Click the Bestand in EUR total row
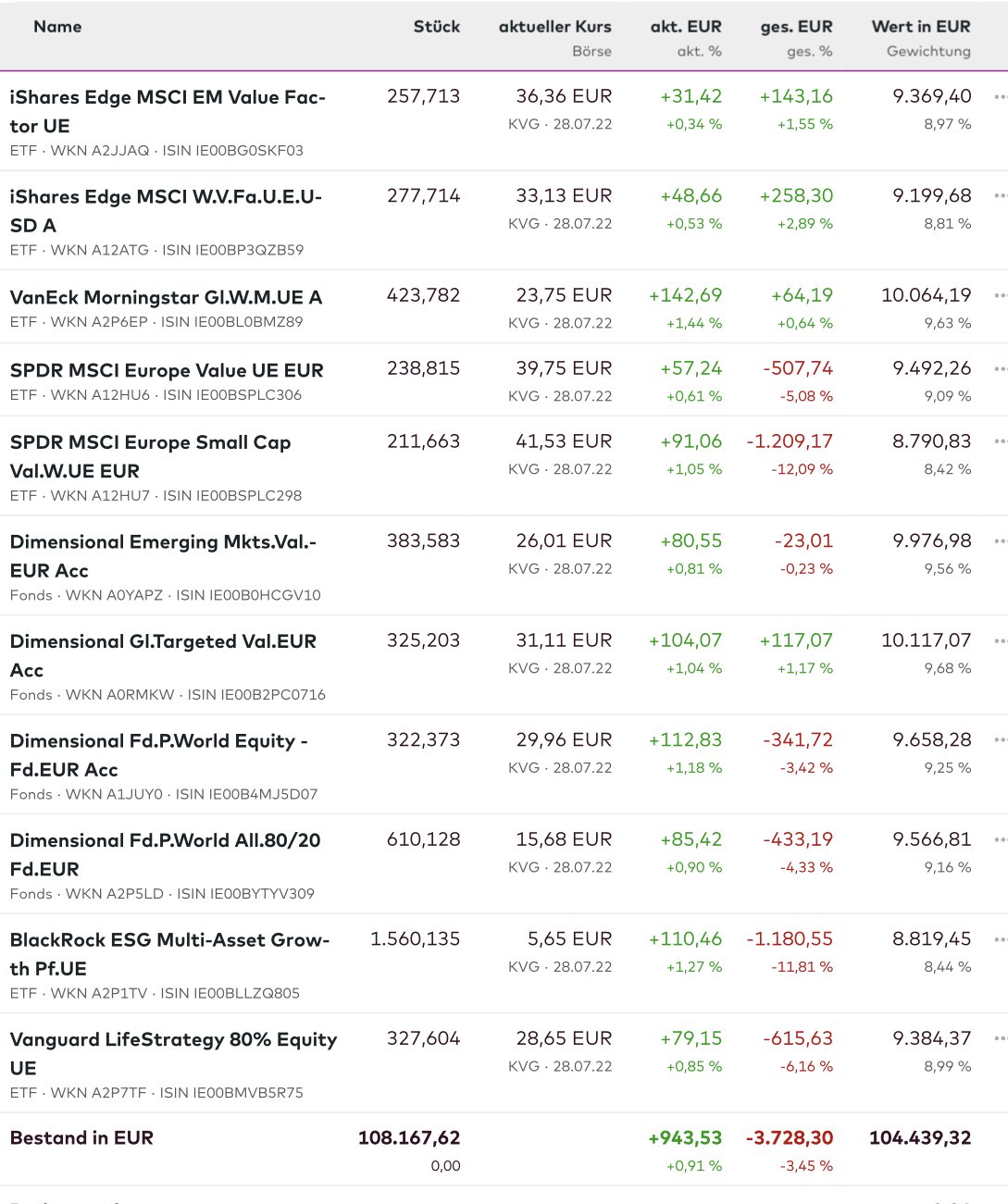The width and height of the screenshot is (1008, 1204). click(x=81, y=1137)
